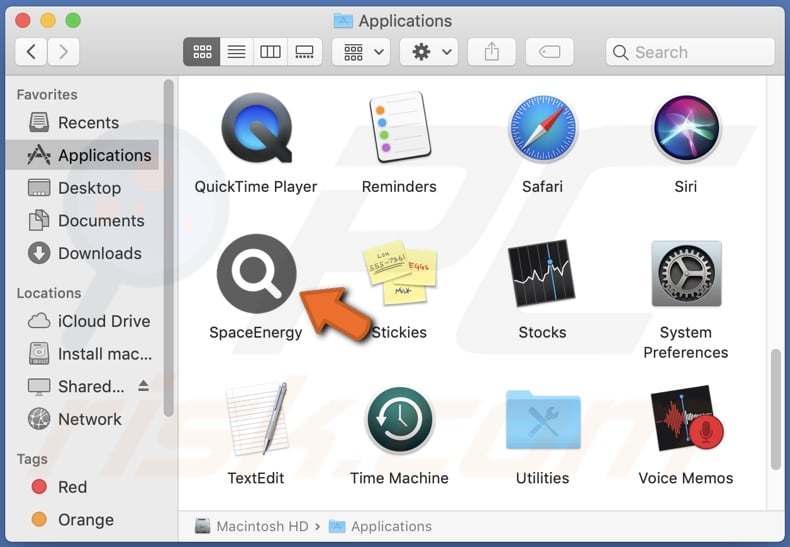Open the group-by arrangement dropdown
This screenshot has width=790, height=547.
tap(361, 51)
